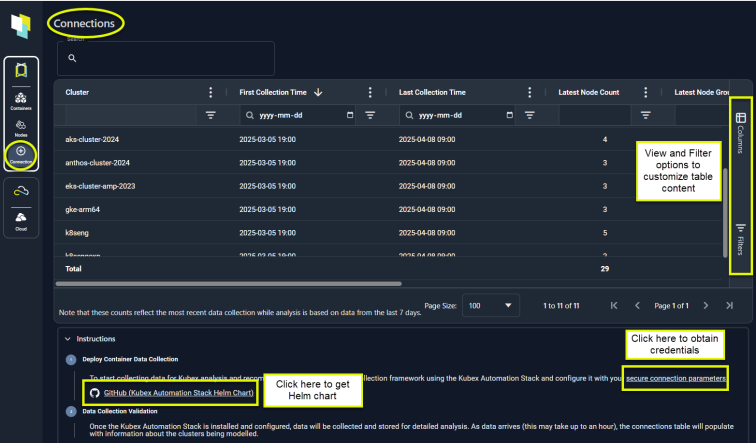Screen dimensions: 756x443
Task: Open filter icon for Latest Node Count
Action: [x=646, y=115]
